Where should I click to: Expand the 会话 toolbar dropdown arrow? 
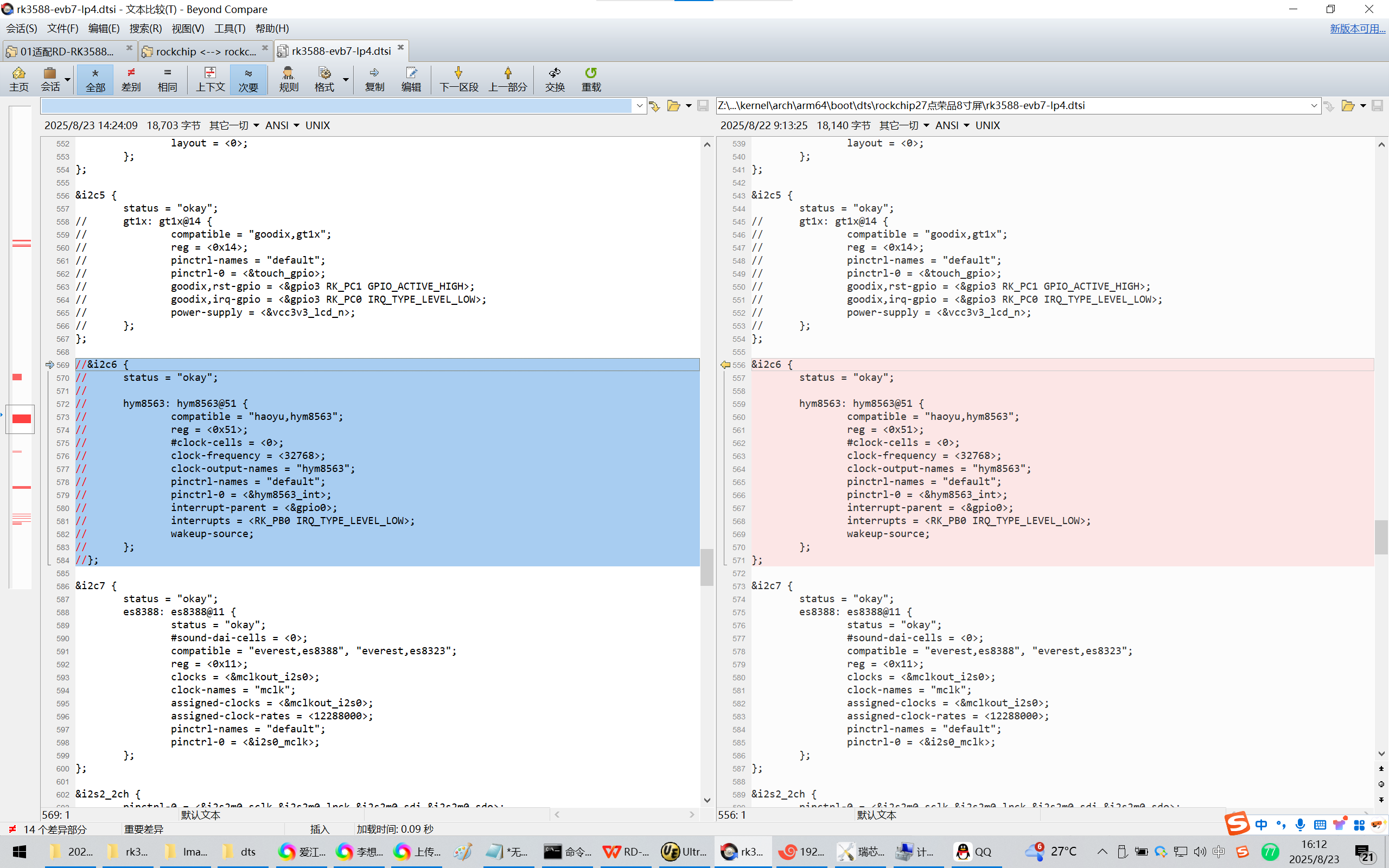click(68, 79)
